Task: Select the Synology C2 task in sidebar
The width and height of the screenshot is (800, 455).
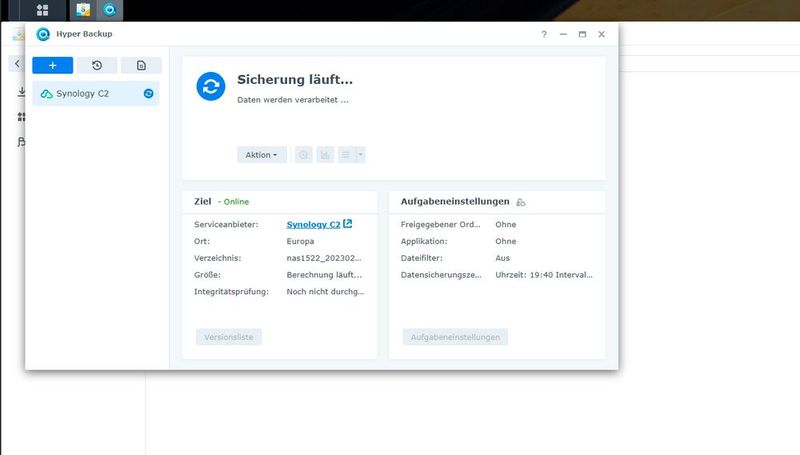Action: click(95, 93)
